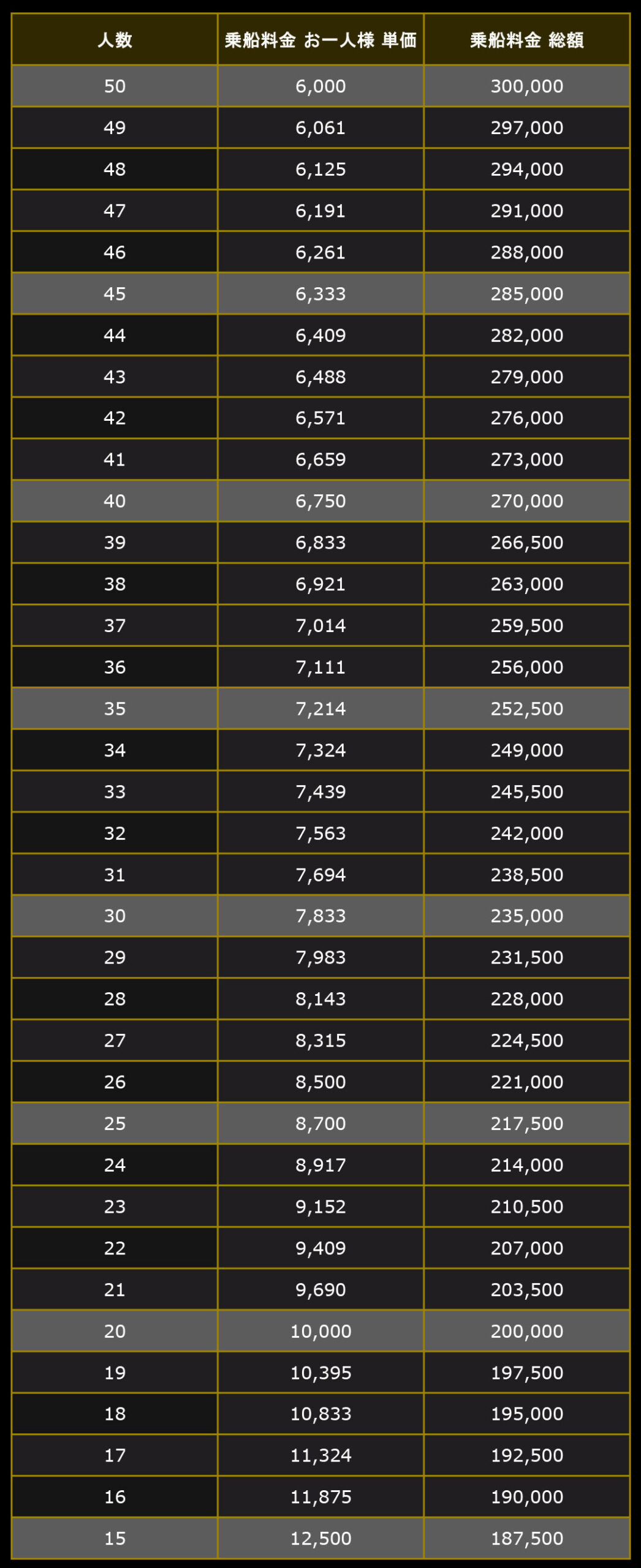Screen dimensions: 641x1568
Task: Select total amount 217,500 cell
Action: pyautogui.click(x=526, y=1123)
